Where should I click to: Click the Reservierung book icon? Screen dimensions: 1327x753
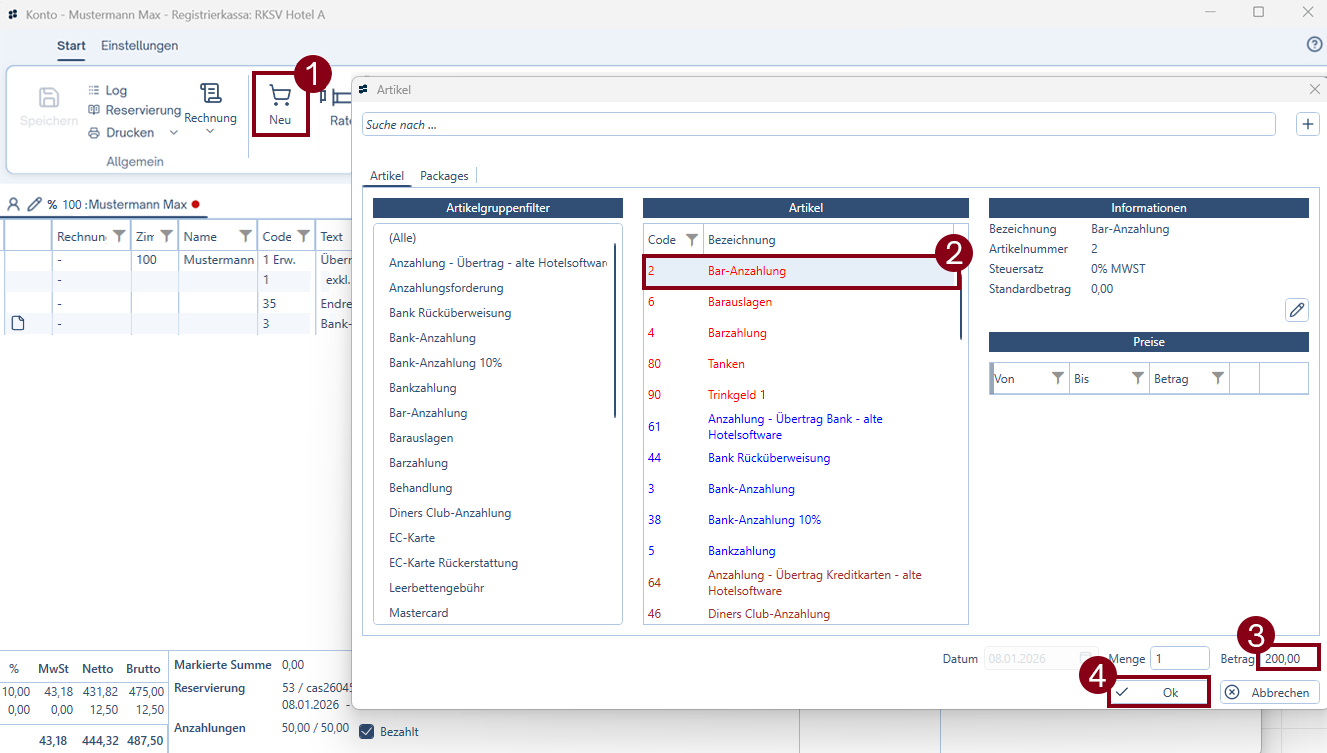coord(94,111)
